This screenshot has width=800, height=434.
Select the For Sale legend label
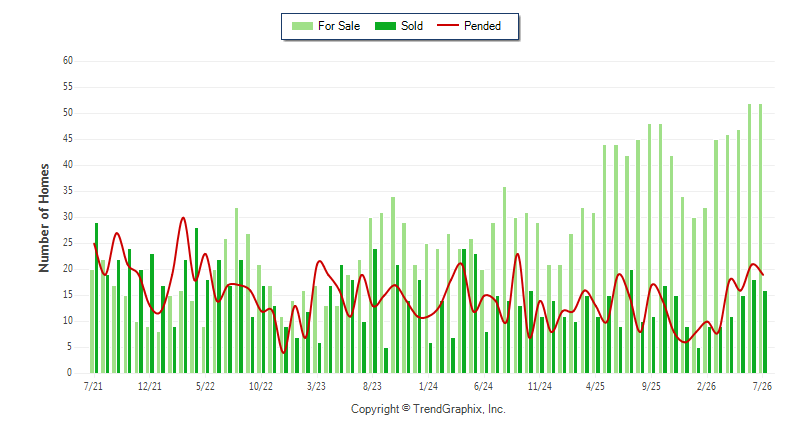point(339,26)
